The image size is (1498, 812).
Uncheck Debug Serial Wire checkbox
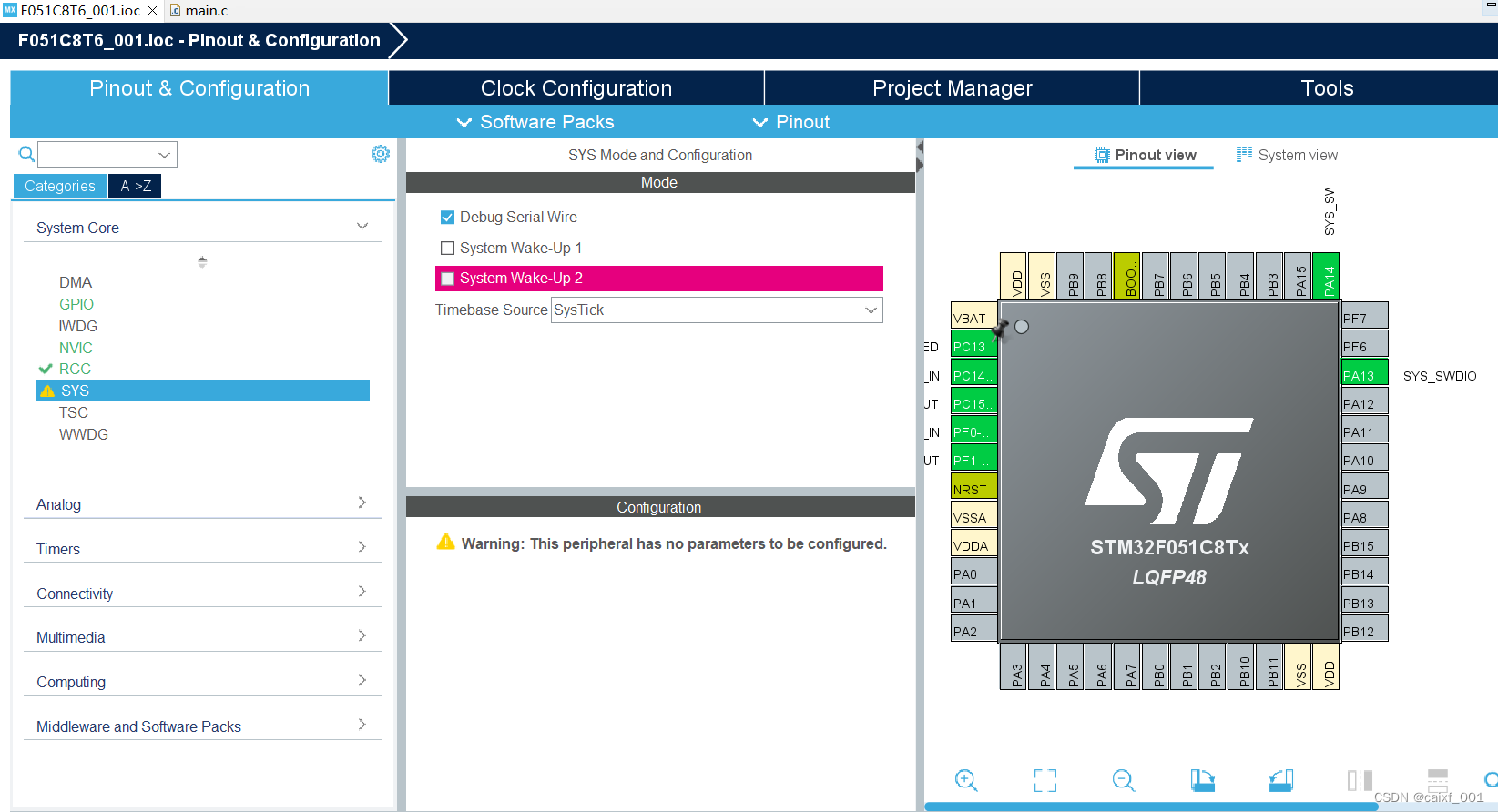(x=447, y=217)
